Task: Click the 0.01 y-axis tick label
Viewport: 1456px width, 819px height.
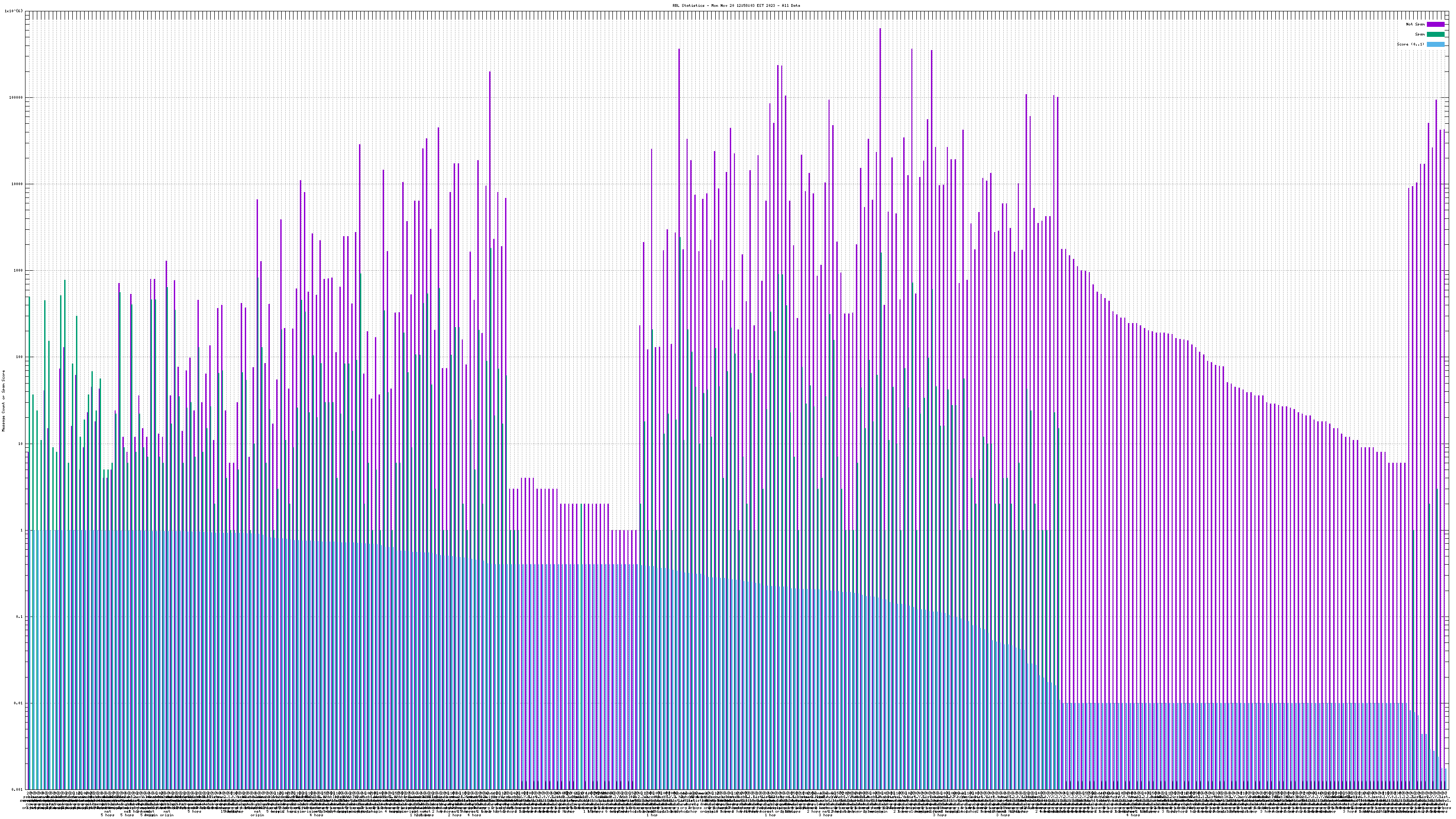Action: [x=19, y=703]
